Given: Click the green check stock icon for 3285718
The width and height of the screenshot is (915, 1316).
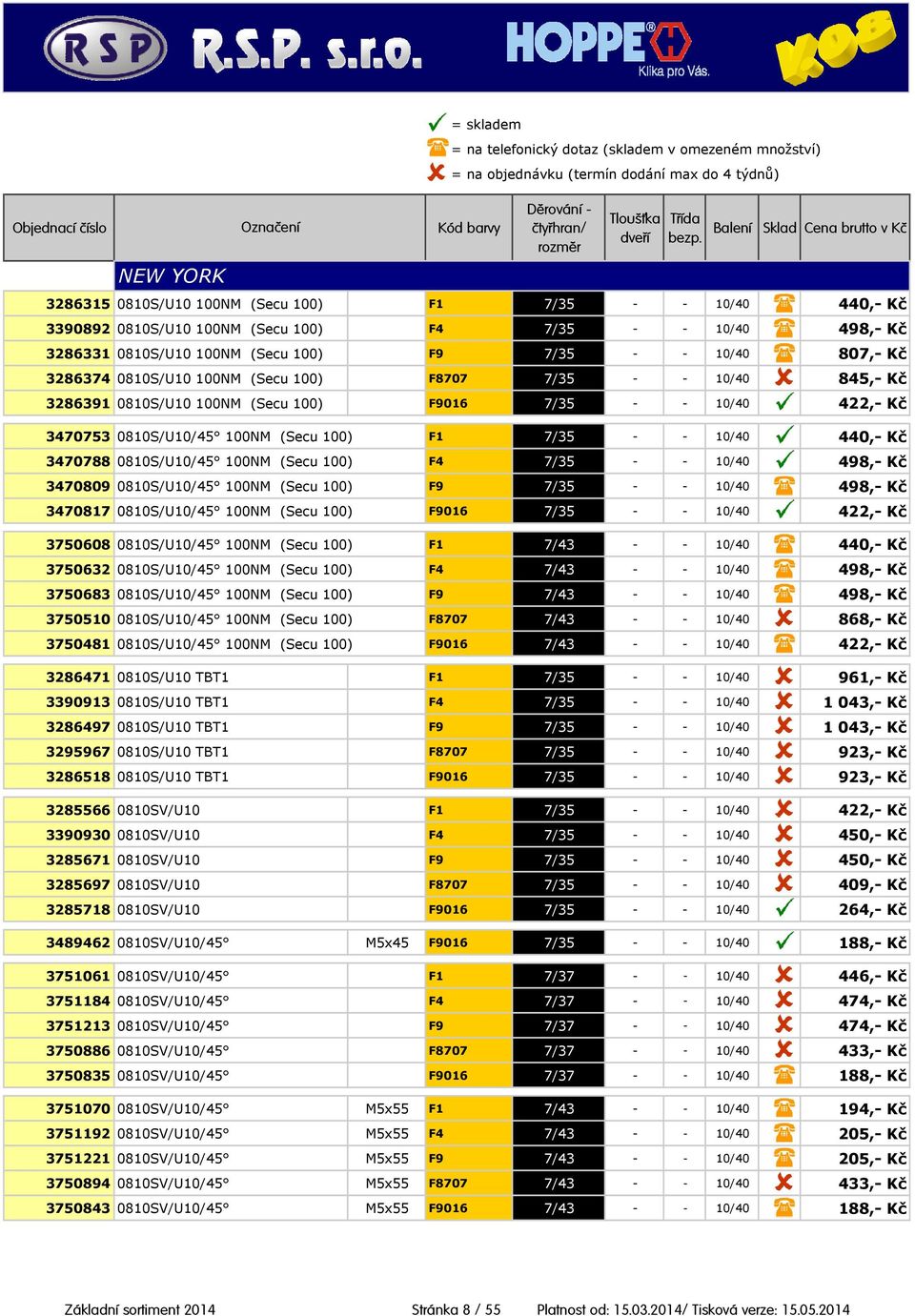Looking at the screenshot, I should pyautogui.click(x=783, y=908).
